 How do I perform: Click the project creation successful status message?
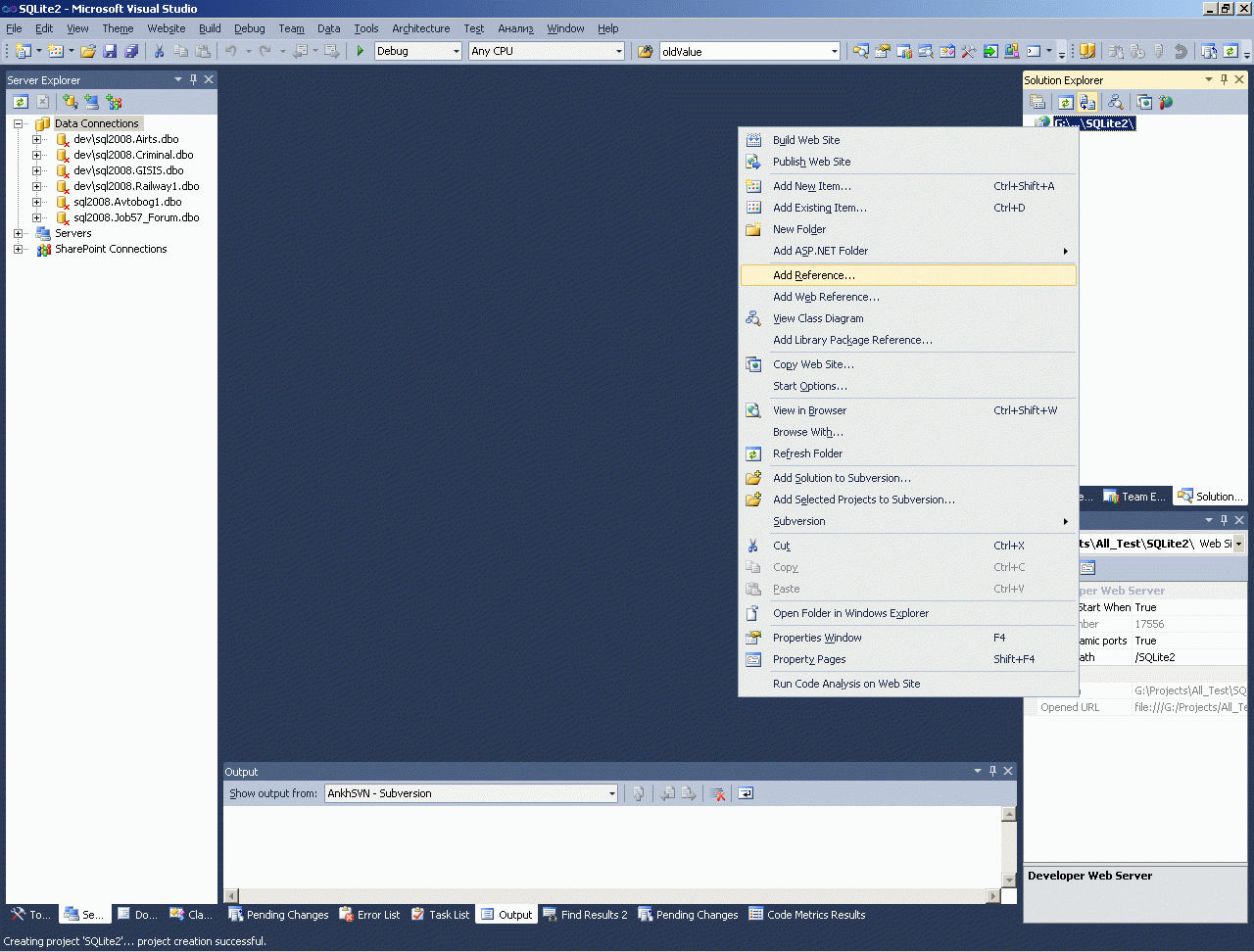135,941
